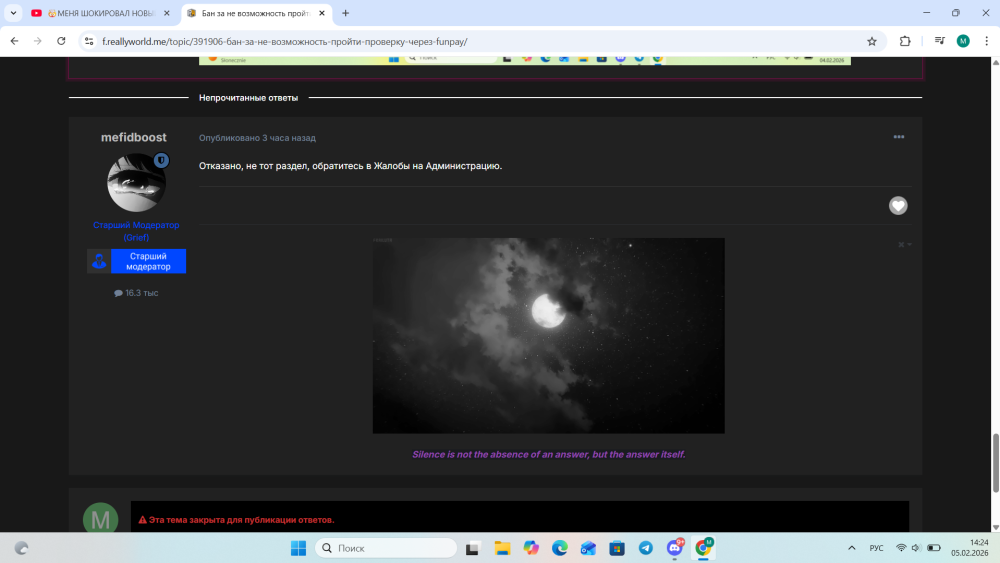
Task: Open Discord from the taskbar
Action: click(x=675, y=548)
